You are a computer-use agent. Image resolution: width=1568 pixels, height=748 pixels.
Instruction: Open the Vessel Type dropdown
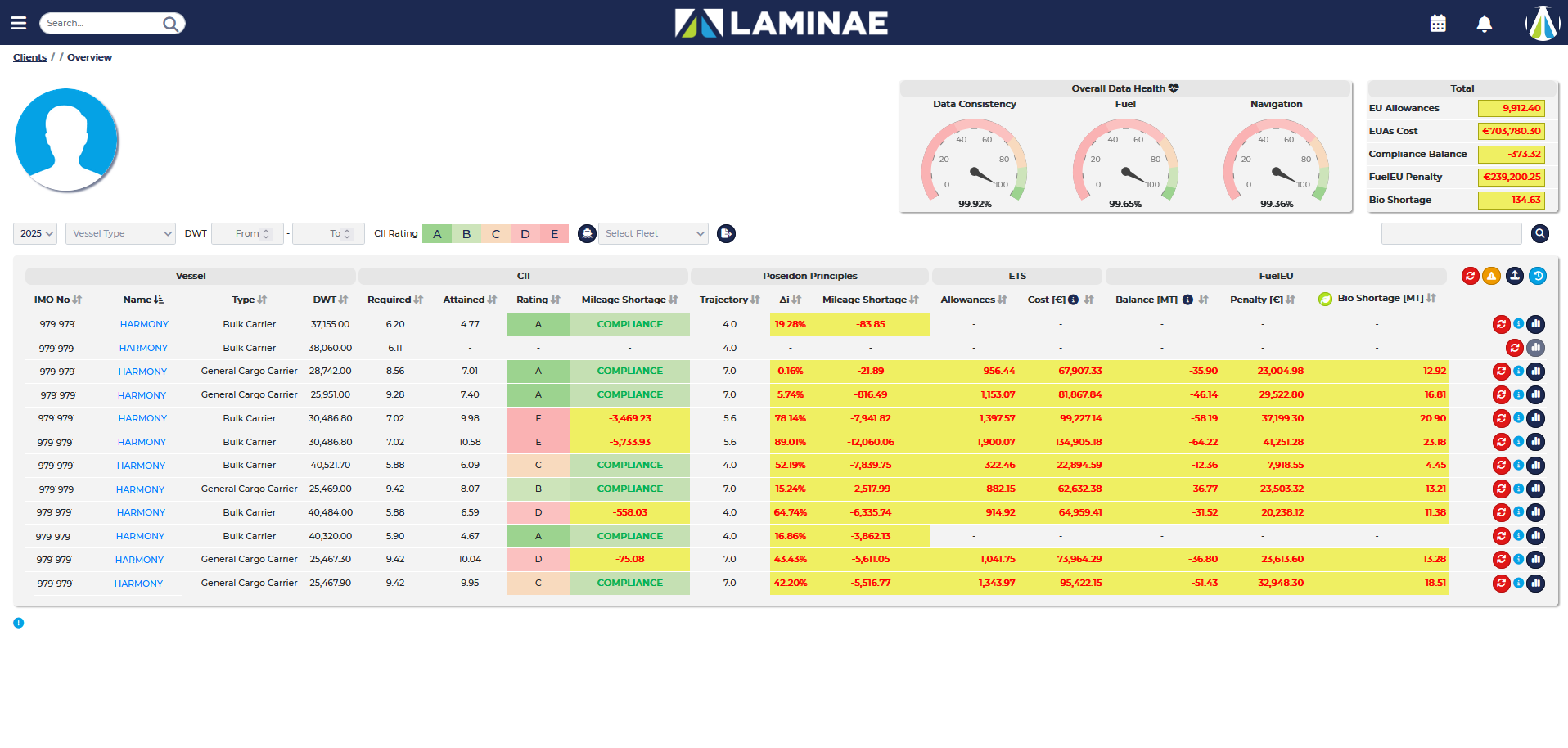[121, 233]
